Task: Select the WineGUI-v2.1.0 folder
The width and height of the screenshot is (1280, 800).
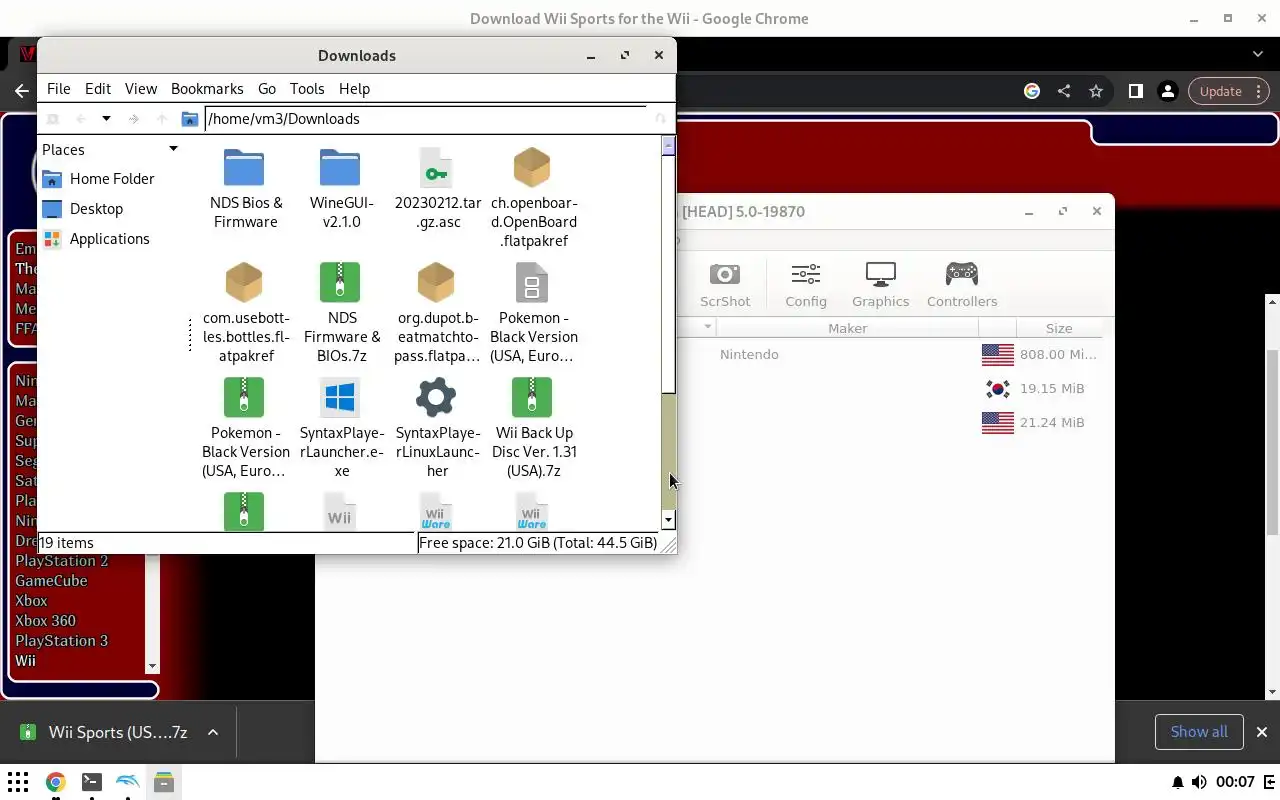Action: pos(341,189)
